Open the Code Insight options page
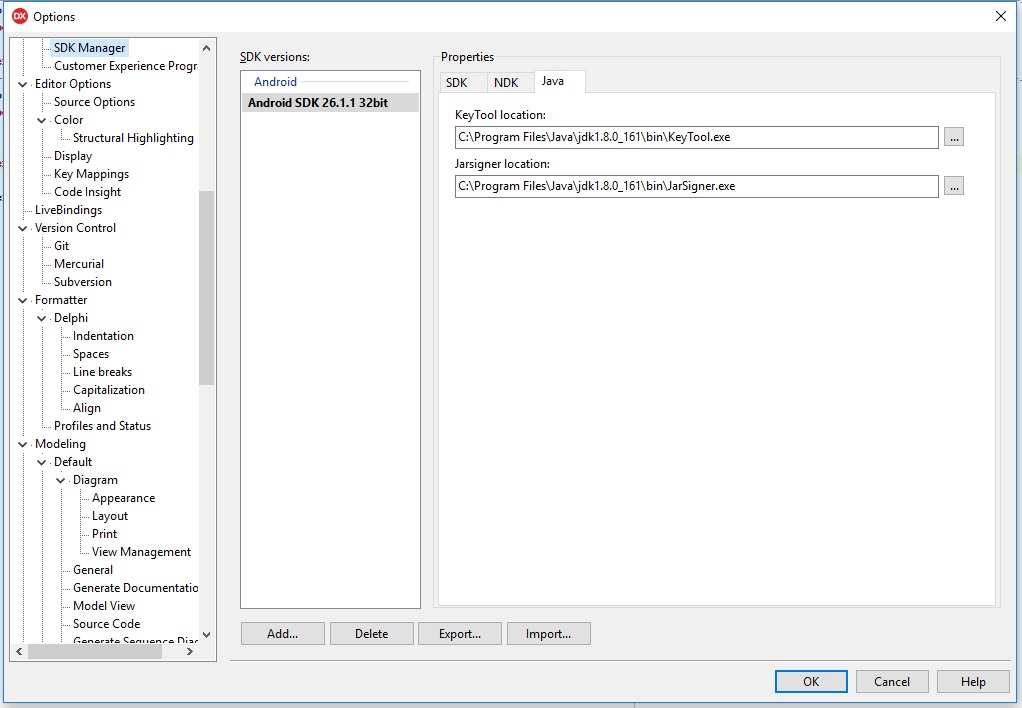Viewport: 1022px width, 708px height. [87, 192]
